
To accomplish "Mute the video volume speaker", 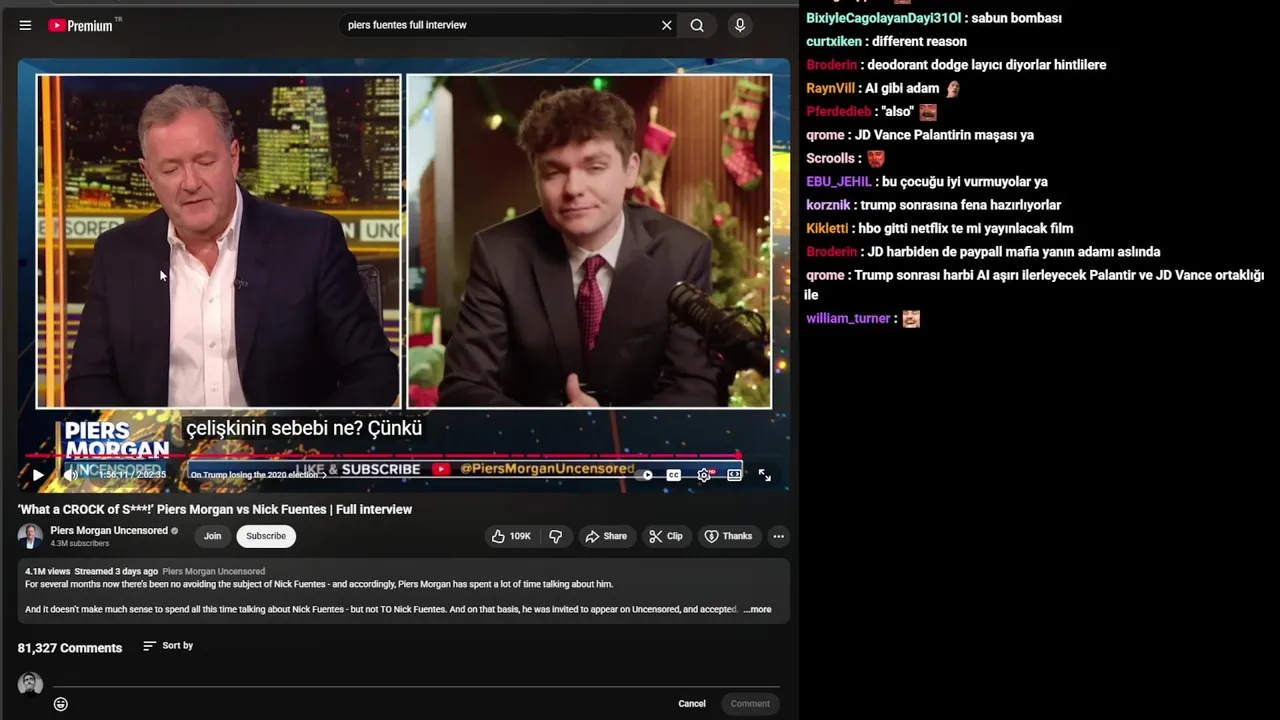I will [x=71, y=475].
